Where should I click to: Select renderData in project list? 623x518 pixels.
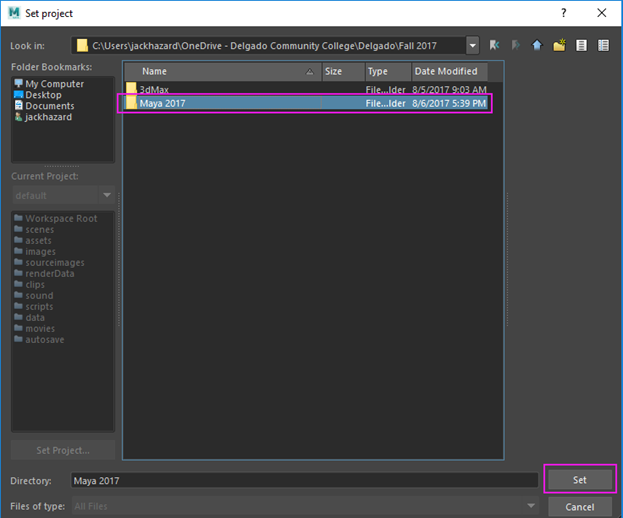click(x=50, y=274)
